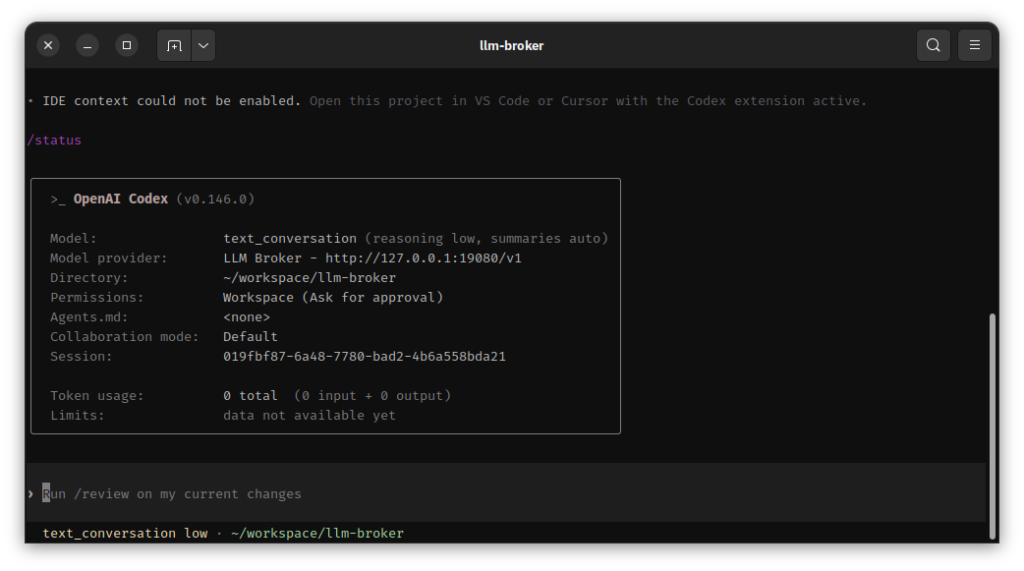The width and height of the screenshot is (1024, 571).
Task: Click the Agents.md <none> value
Action: tap(246, 317)
